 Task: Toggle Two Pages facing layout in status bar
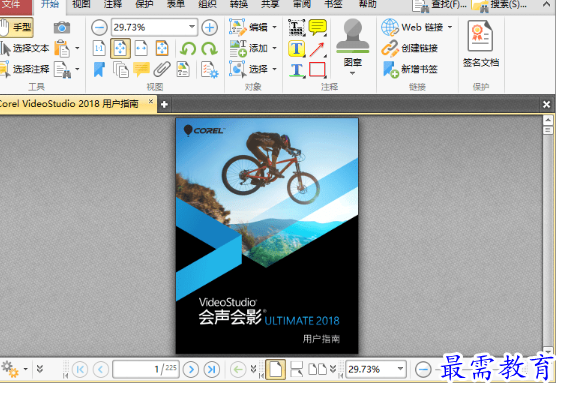318,369
